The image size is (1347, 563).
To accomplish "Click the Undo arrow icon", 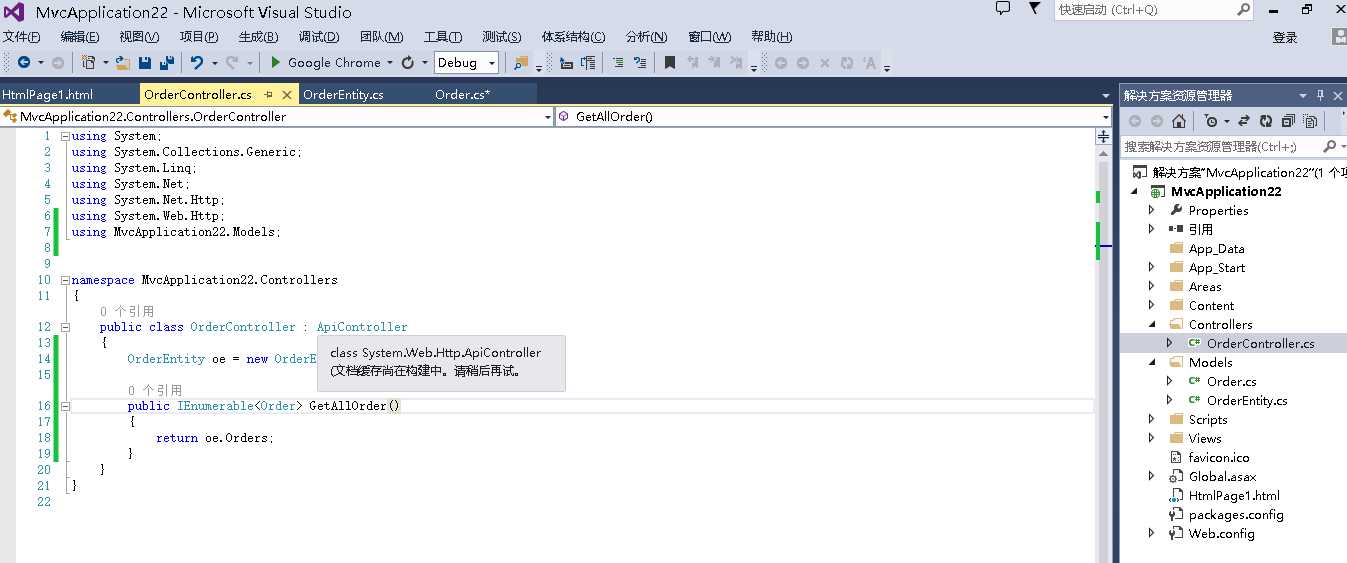I will [197, 62].
